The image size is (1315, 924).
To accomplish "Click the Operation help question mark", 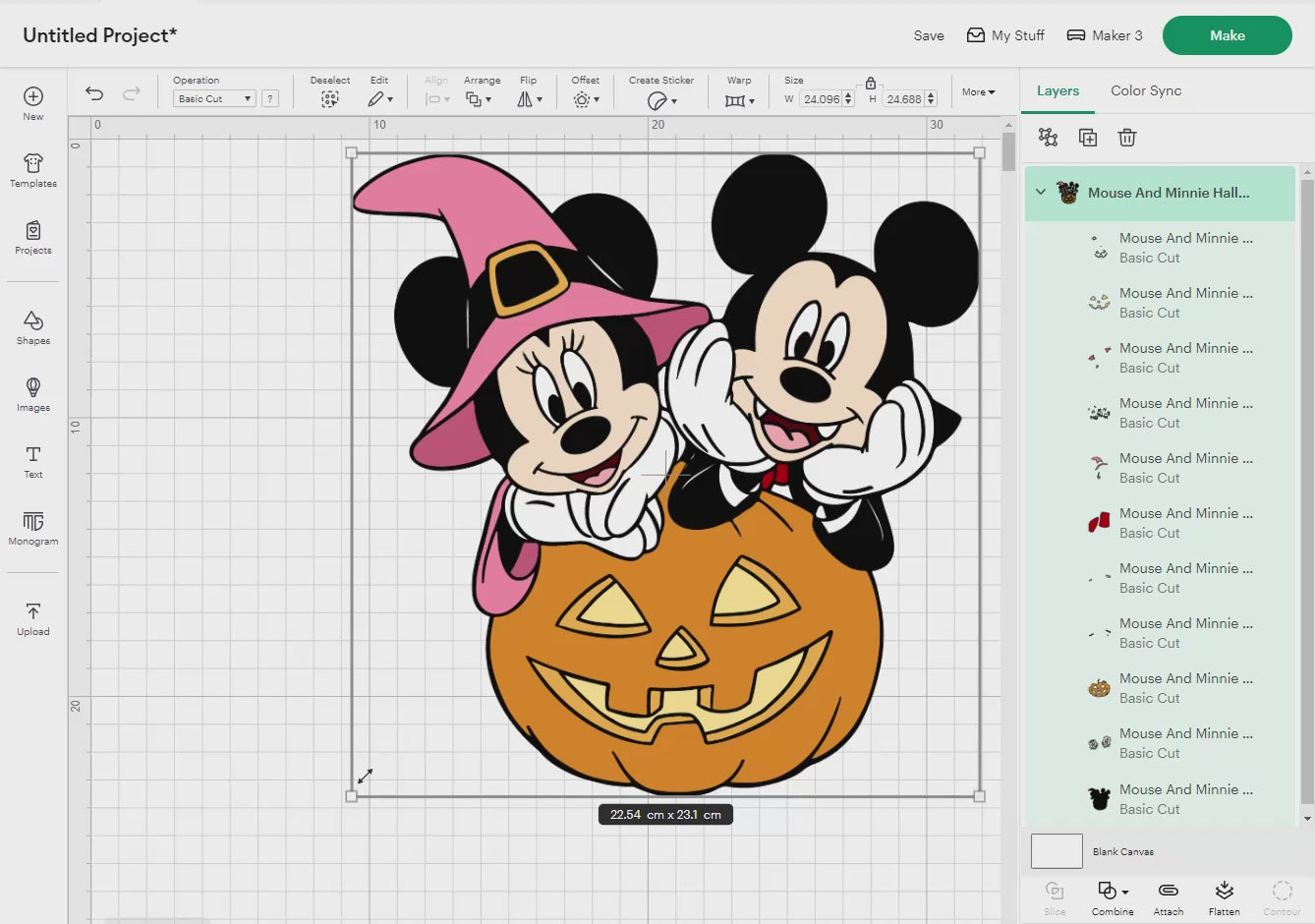I will pos(270,98).
